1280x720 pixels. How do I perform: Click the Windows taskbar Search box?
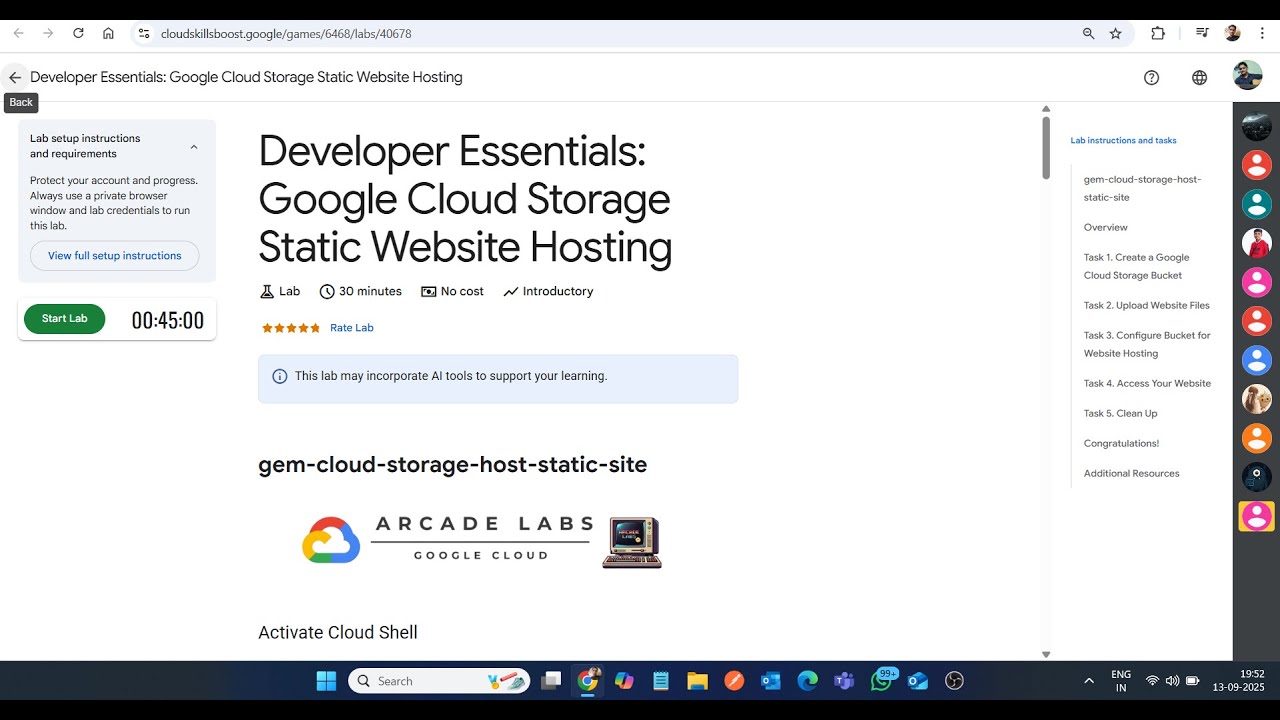(x=439, y=681)
